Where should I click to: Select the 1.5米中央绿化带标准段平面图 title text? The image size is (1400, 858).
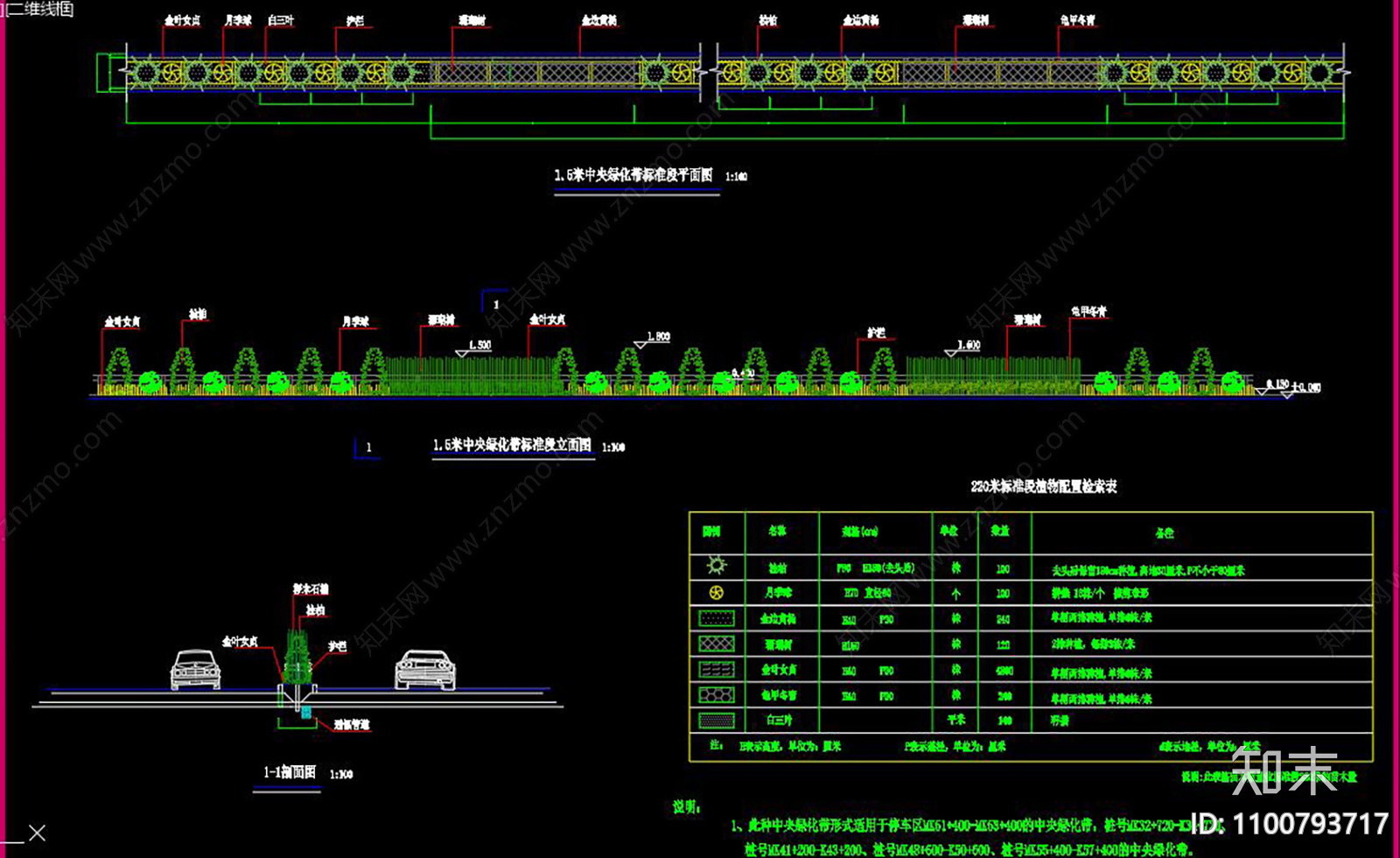(633, 175)
